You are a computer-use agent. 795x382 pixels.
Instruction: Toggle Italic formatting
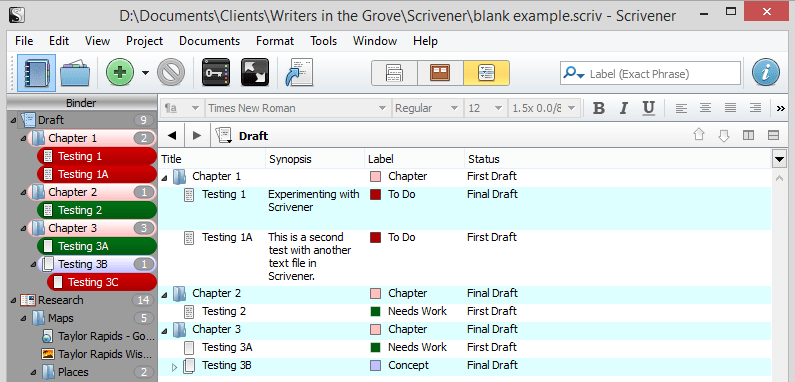pyautogui.click(x=624, y=108)
